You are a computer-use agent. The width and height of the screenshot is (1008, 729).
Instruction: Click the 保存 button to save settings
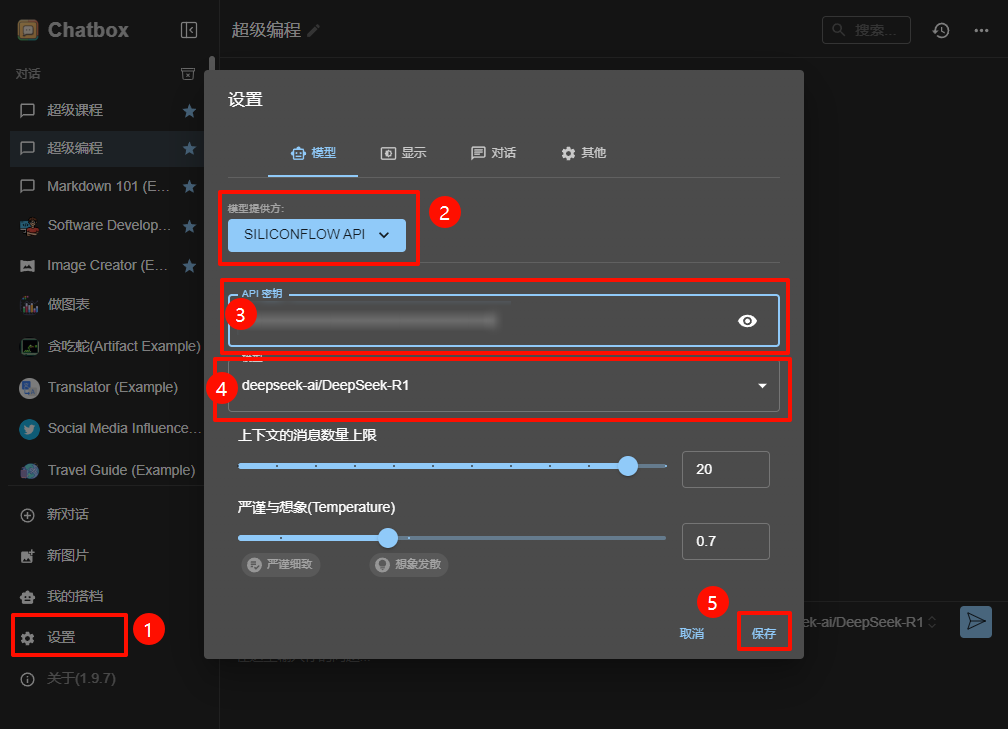[x=764, y=633]
